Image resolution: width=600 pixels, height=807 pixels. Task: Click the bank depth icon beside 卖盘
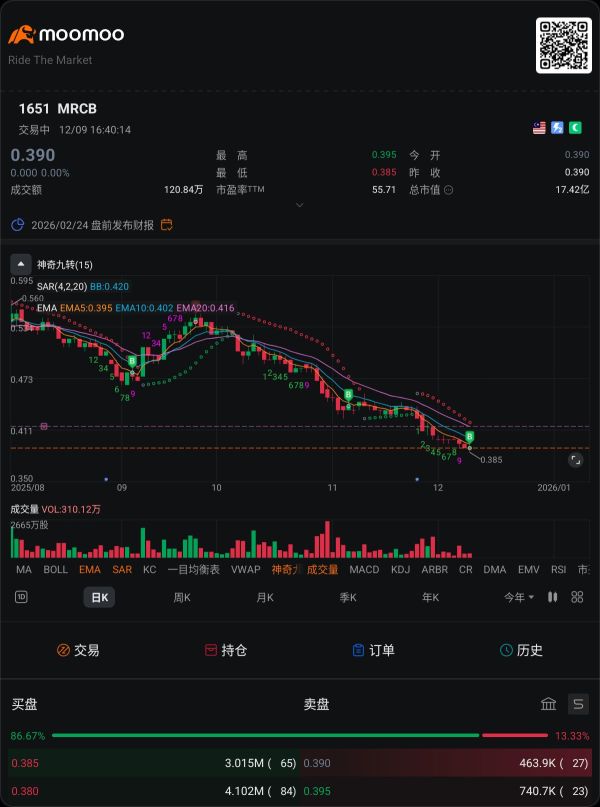[549, 704]
